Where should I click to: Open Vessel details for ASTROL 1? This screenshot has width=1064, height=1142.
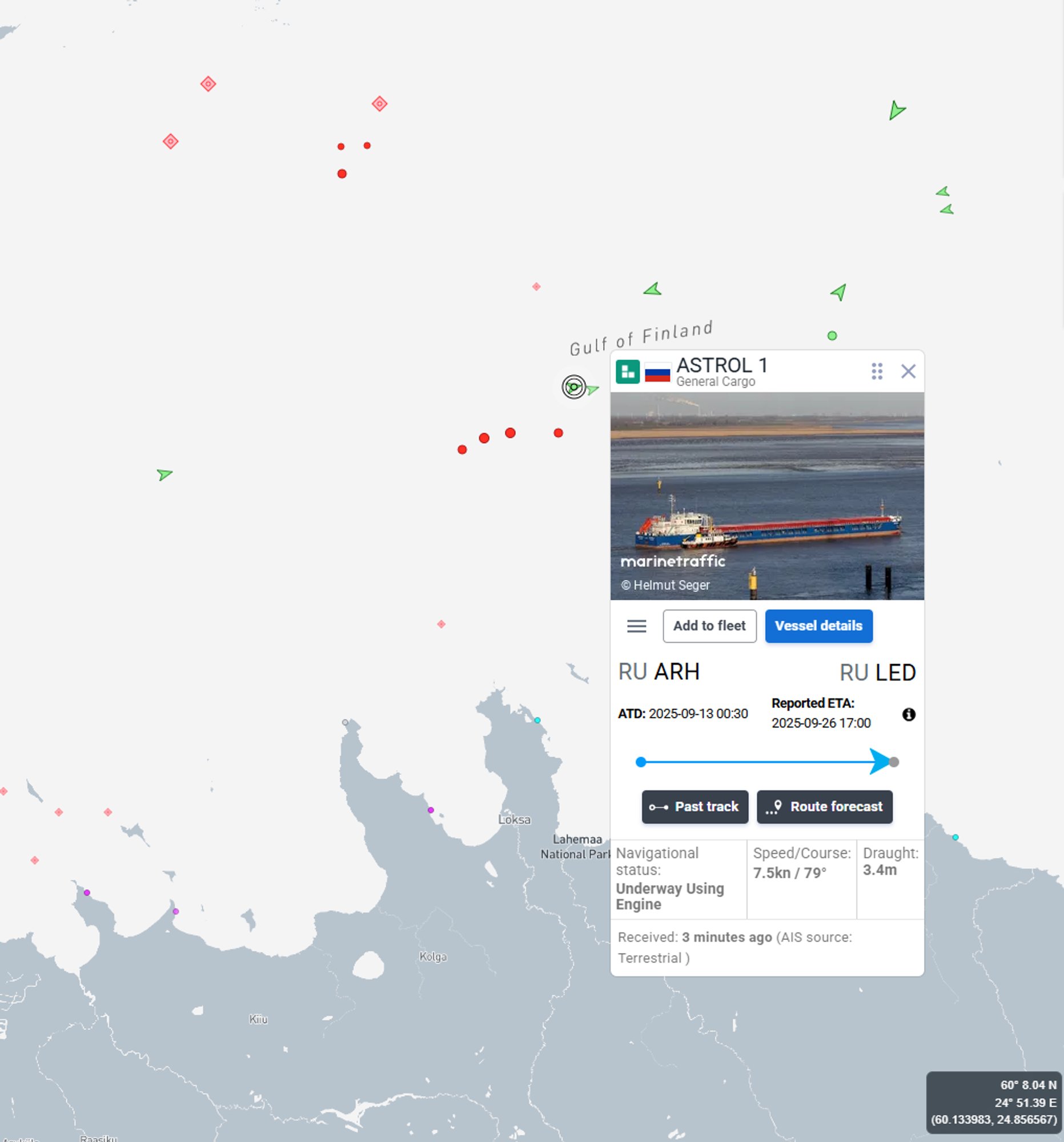click(818, 626)
